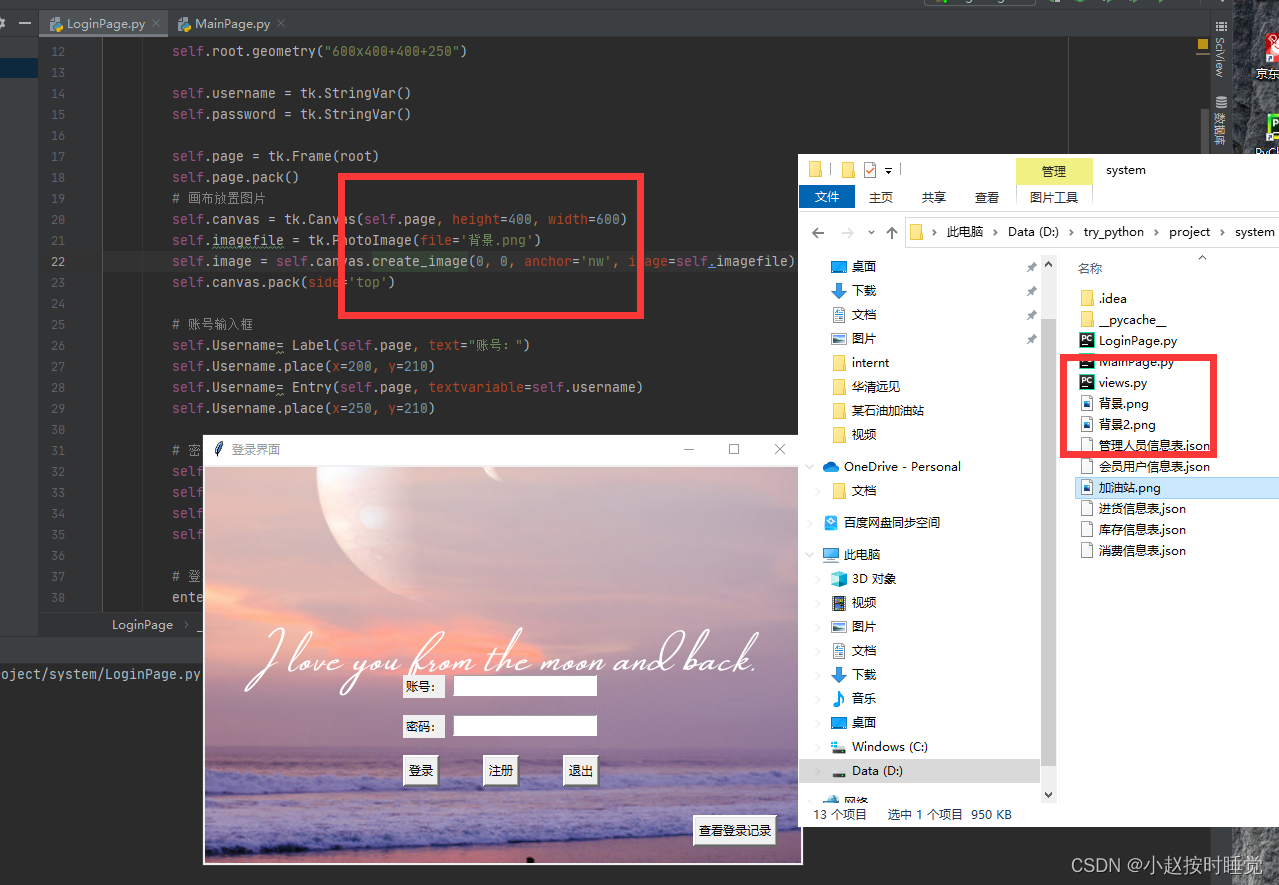Click the 登录 button in the login window
This screenshot has width=1279, height=885.
click(x=420, y=770)
